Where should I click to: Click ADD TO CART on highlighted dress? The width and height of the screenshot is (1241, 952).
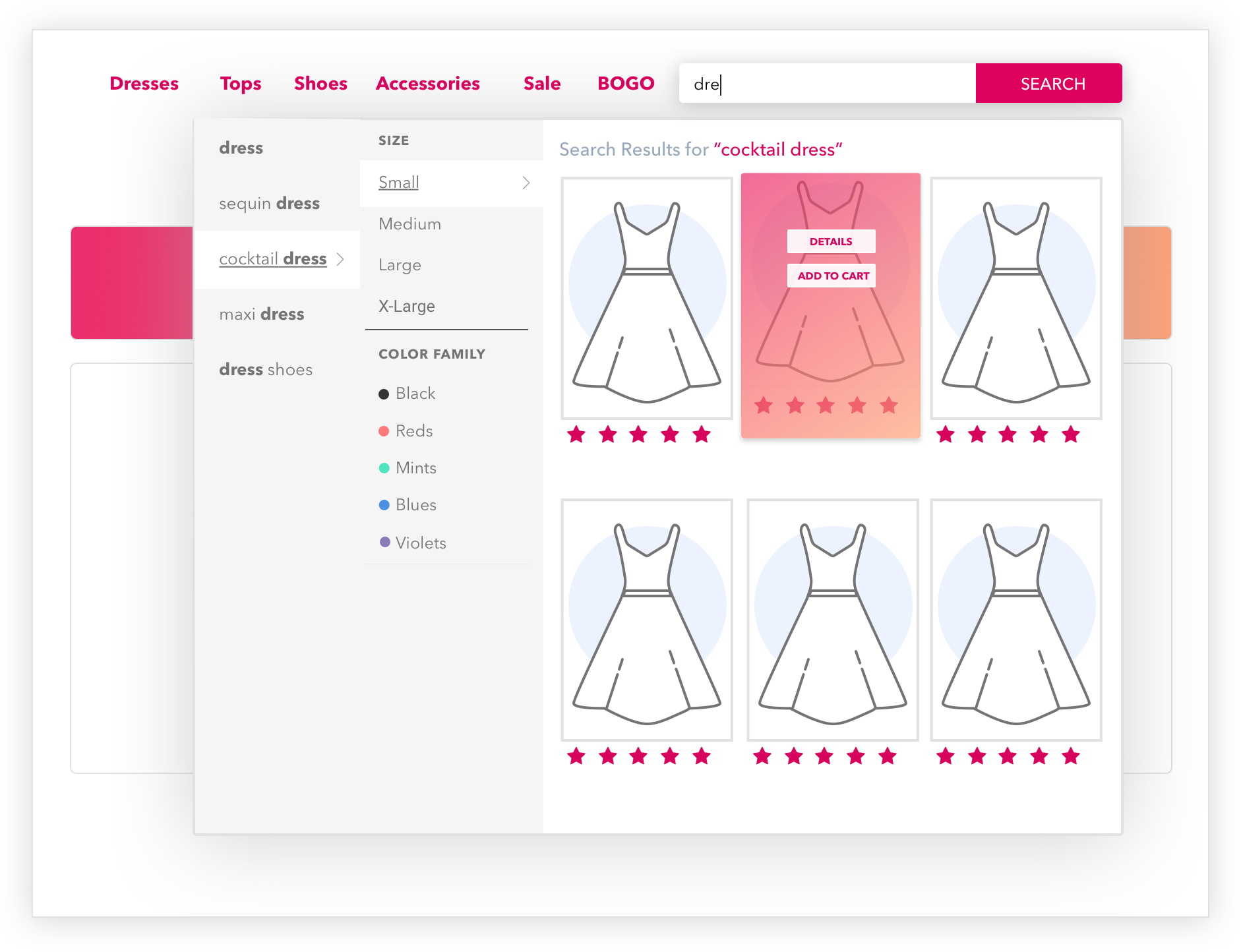(x=832, y=276)
